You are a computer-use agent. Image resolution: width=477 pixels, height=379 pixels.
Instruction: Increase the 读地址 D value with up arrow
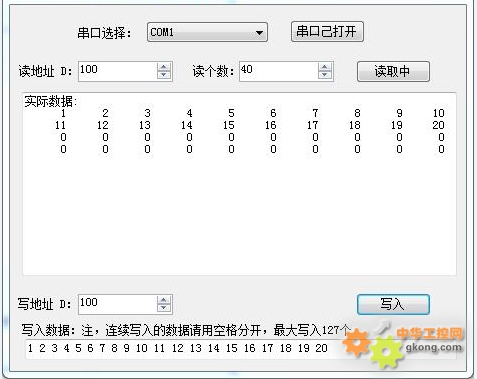tap(164, 67)
